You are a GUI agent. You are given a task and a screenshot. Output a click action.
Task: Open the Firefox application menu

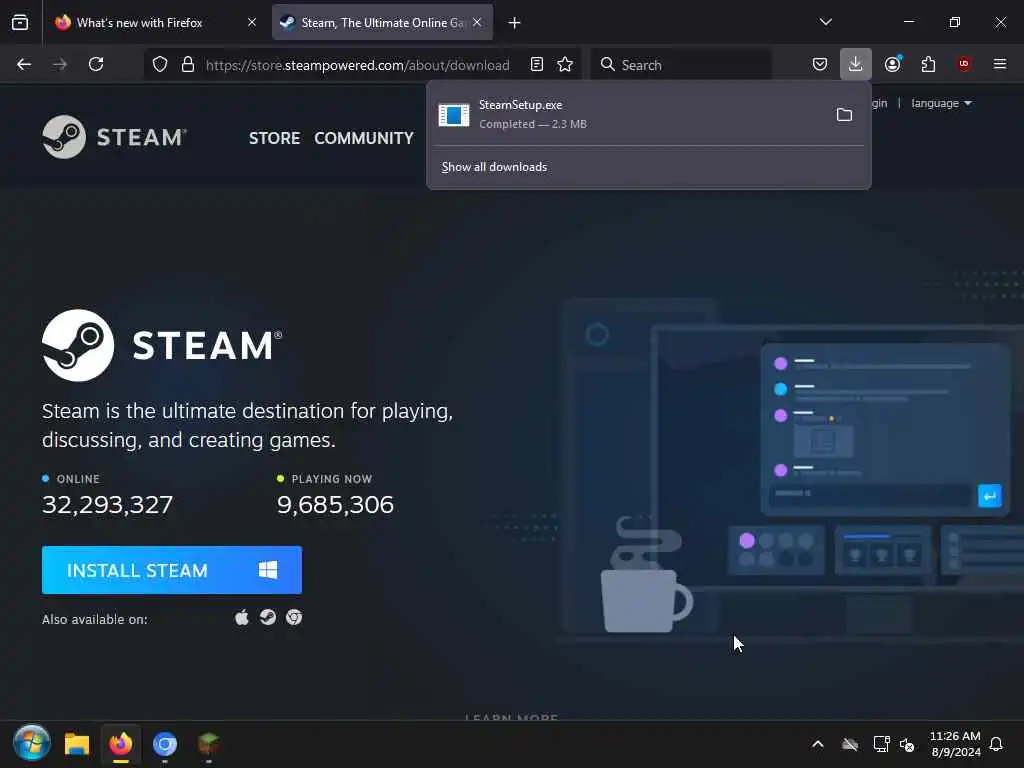[x=1000, y=64]
